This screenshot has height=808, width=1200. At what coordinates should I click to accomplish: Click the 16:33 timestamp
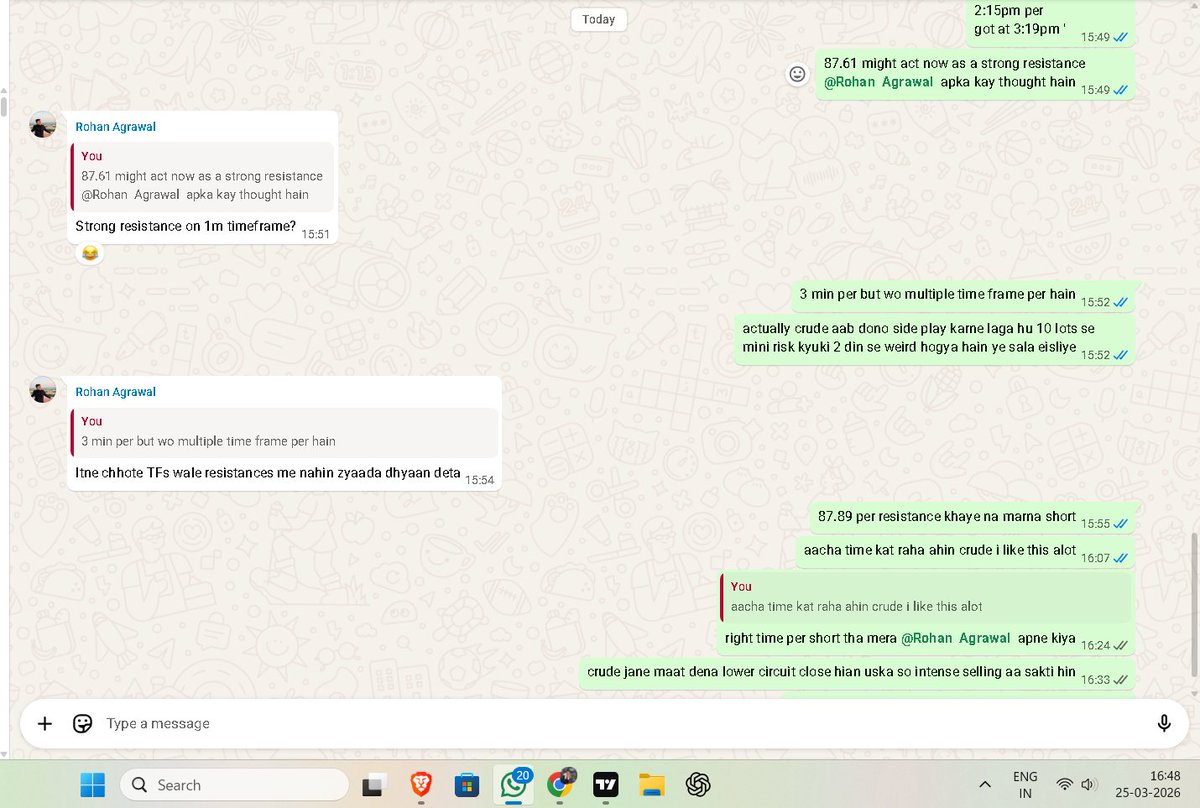[1096, 679]
